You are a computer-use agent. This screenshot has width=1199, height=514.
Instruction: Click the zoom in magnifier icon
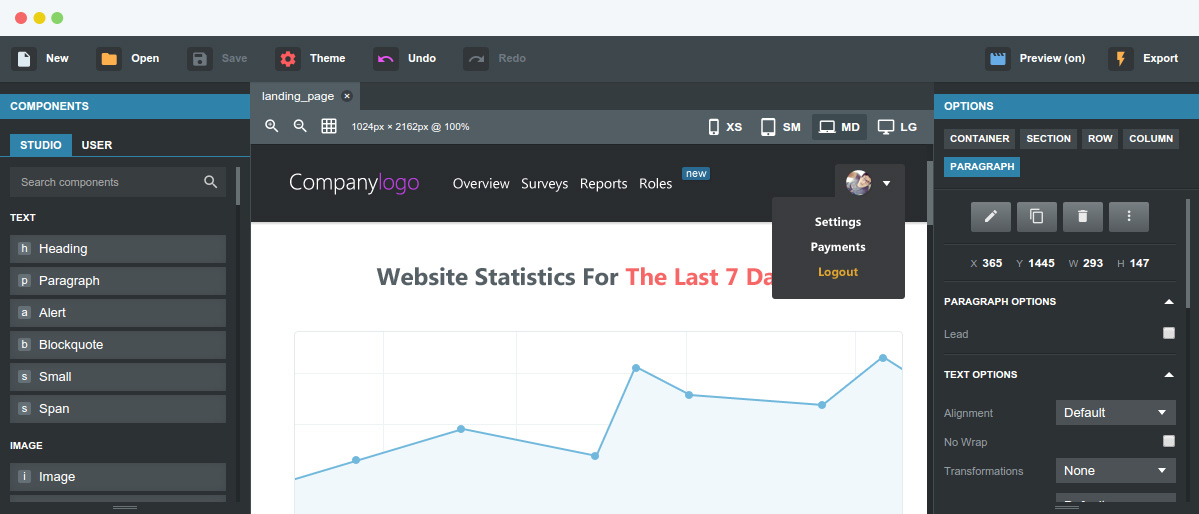tap(271, 126)
